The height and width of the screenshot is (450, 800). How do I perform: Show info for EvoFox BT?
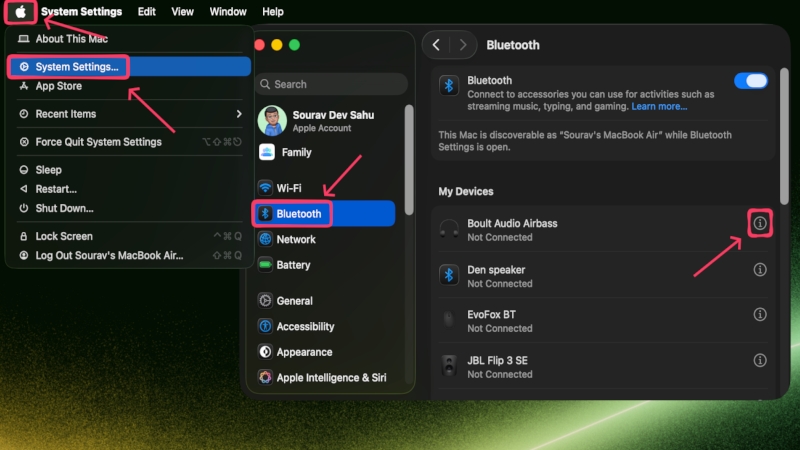[x=760, y=314]
